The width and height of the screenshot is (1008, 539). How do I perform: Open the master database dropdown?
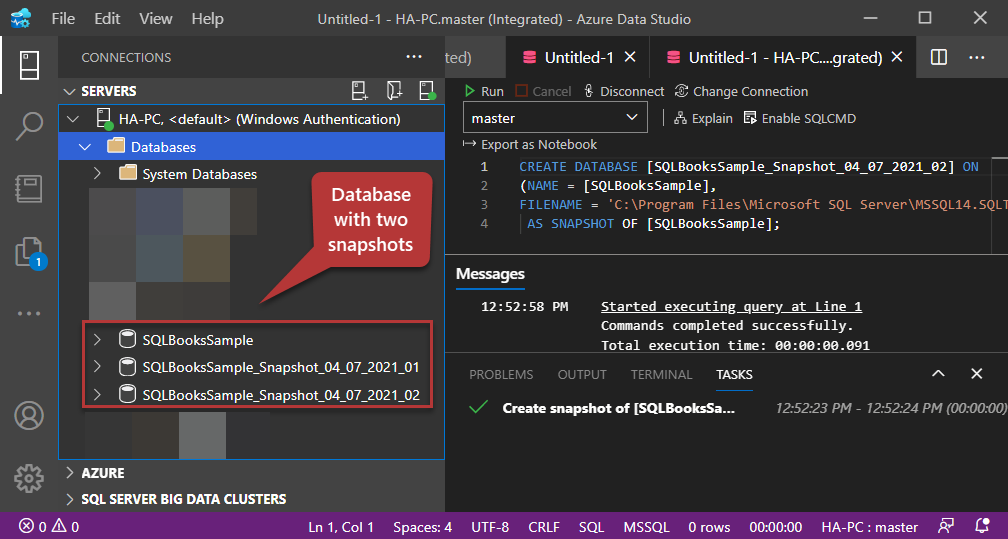(x=554, y=118)
